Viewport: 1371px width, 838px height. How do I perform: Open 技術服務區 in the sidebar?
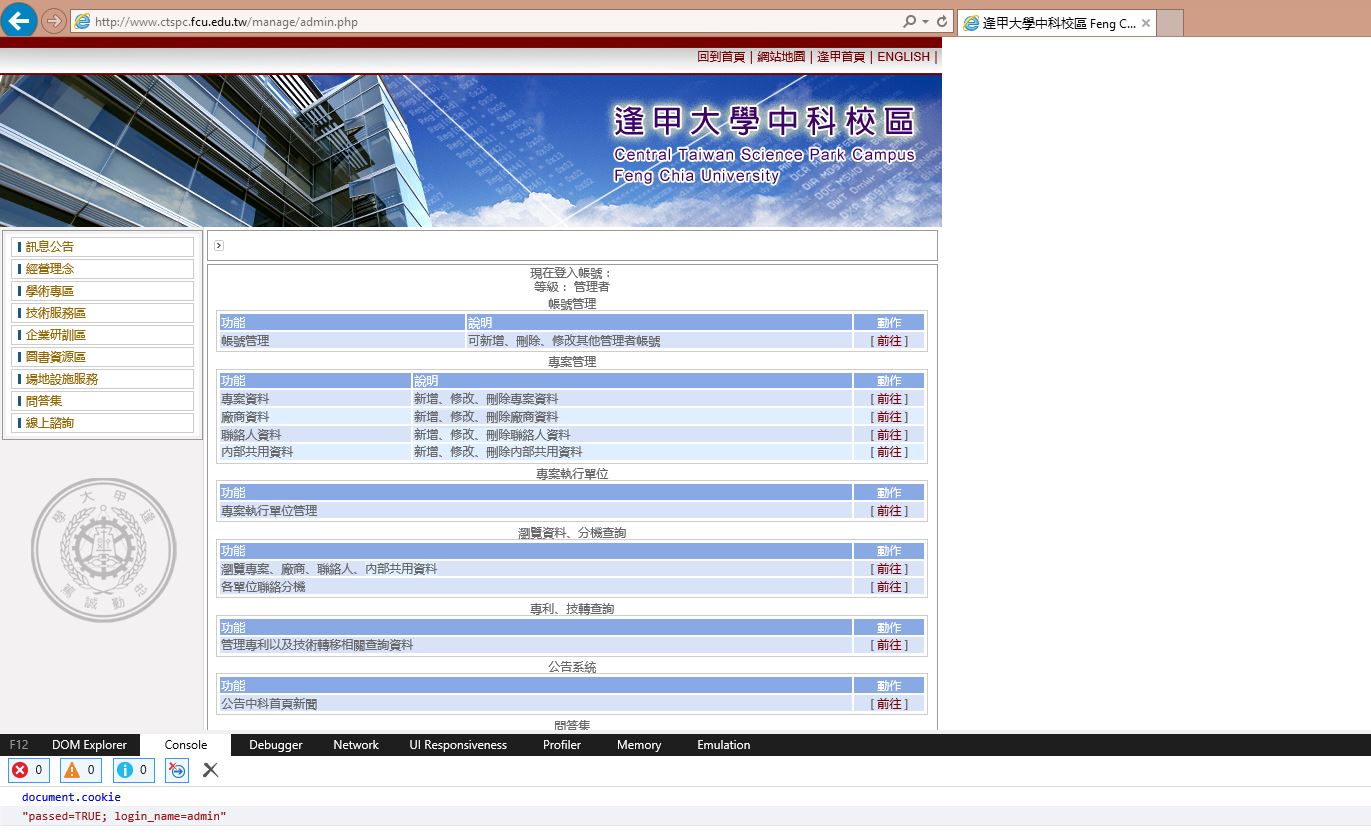tap(102, 313)
